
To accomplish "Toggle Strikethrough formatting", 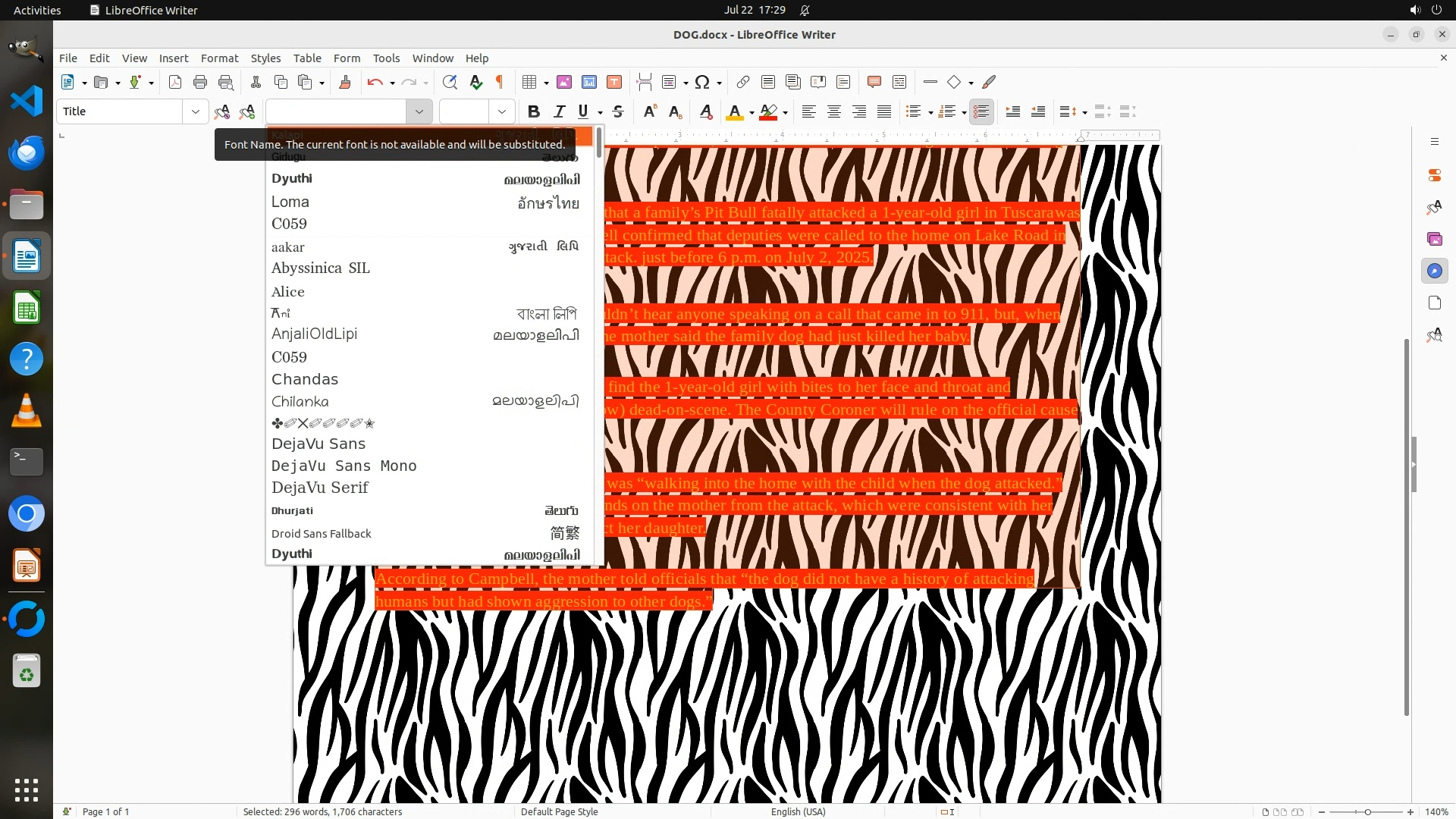I will [x=618, y=111].
